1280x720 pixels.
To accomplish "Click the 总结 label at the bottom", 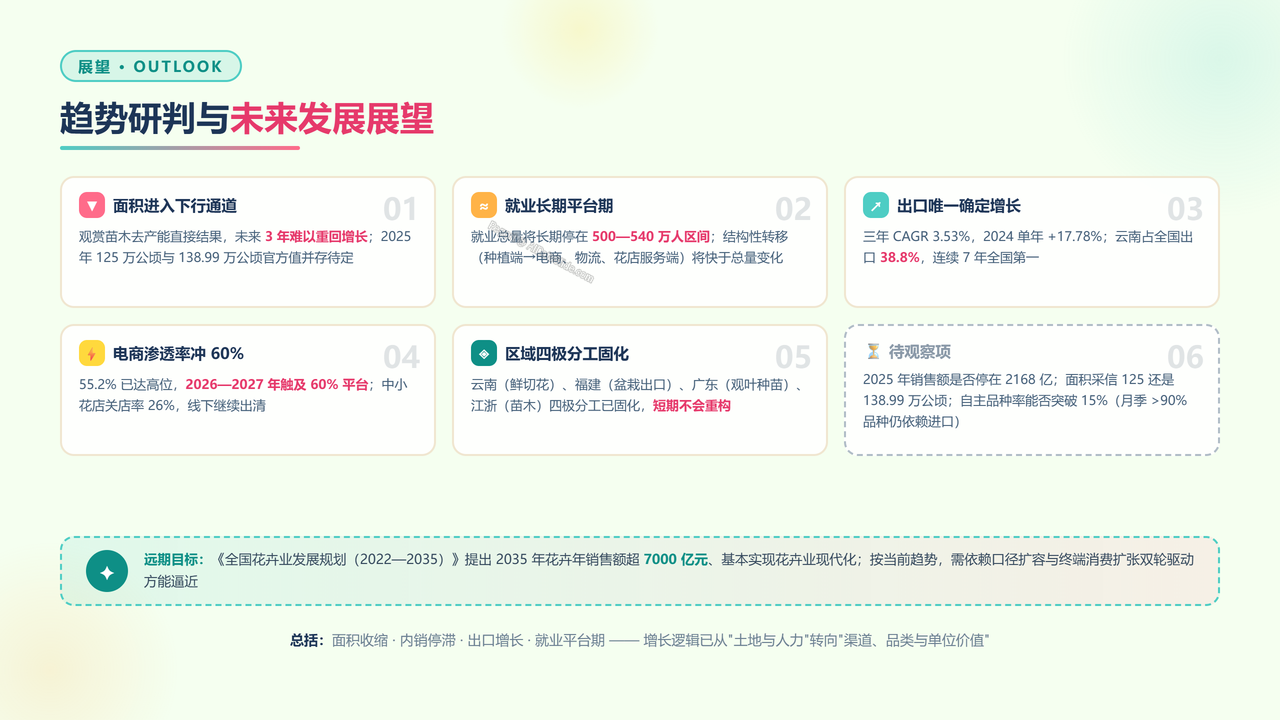I will click(307, 640).
